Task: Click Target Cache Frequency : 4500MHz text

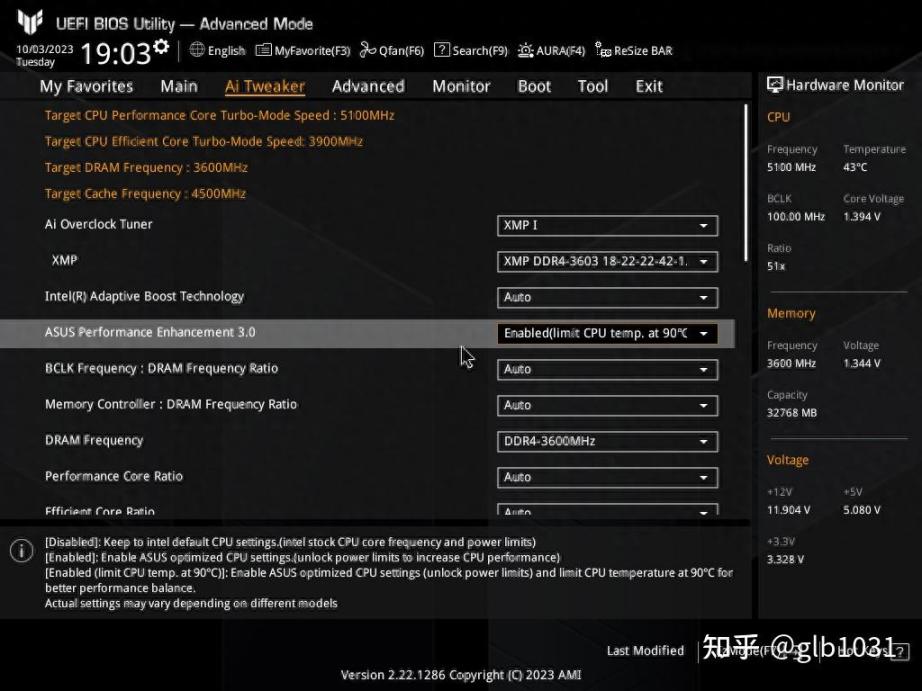Action: coord(145,193)
